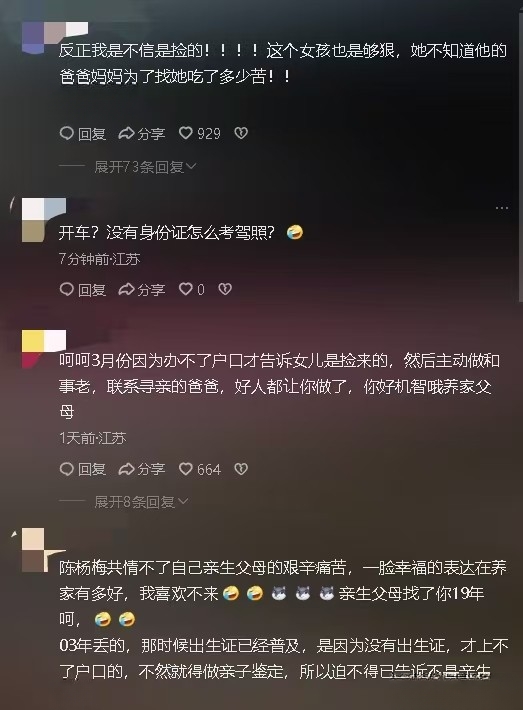
Task: Open first commenter's avatar profile
Action: tap(44, 38)
